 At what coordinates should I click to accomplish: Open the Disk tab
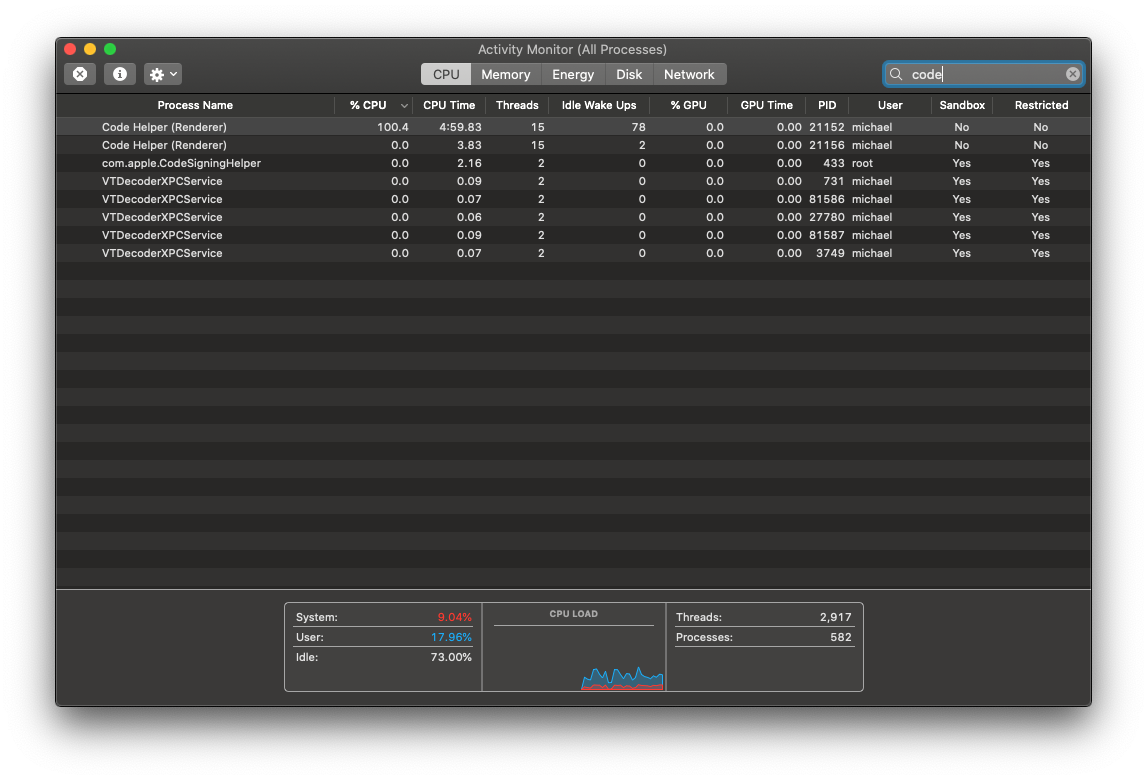[x=628, y=73]
